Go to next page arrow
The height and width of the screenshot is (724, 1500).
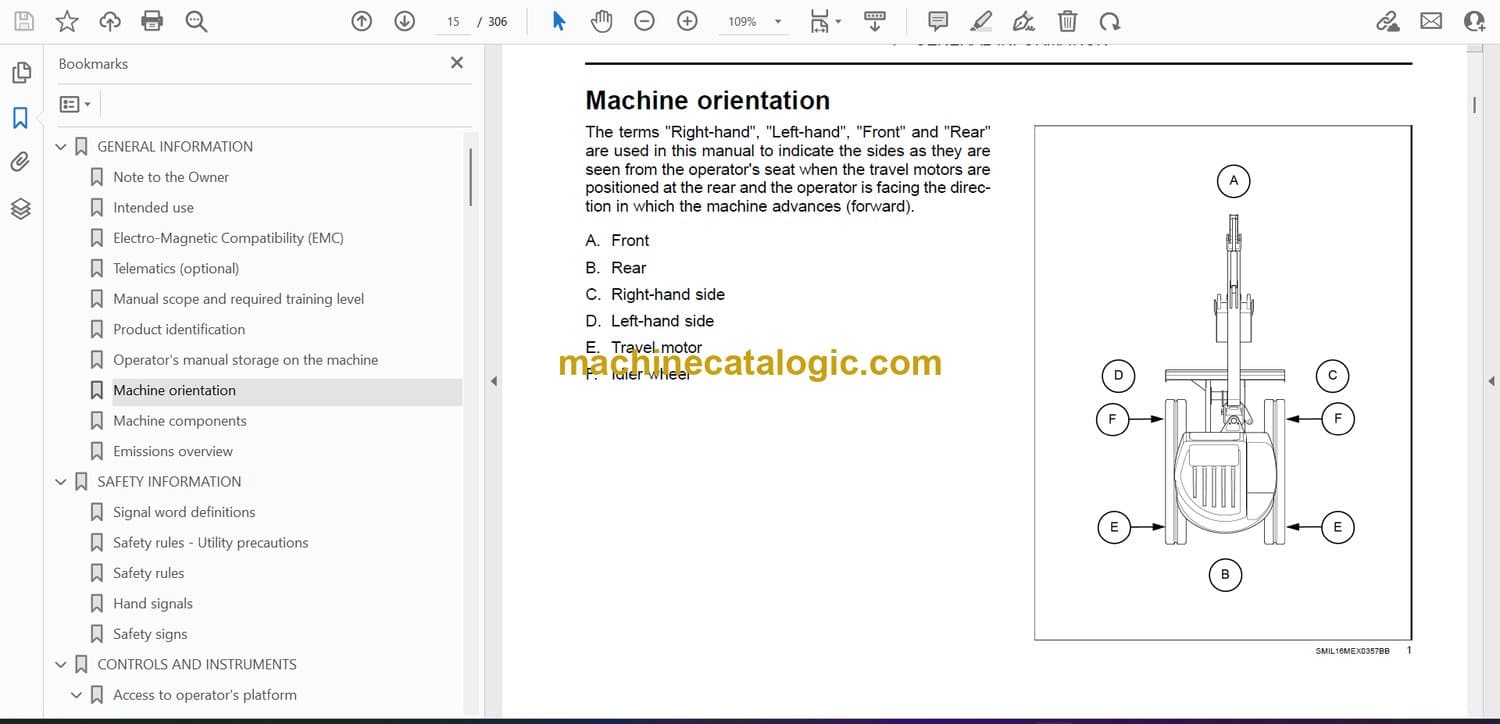pyautogui.click(x=405, y=21)
